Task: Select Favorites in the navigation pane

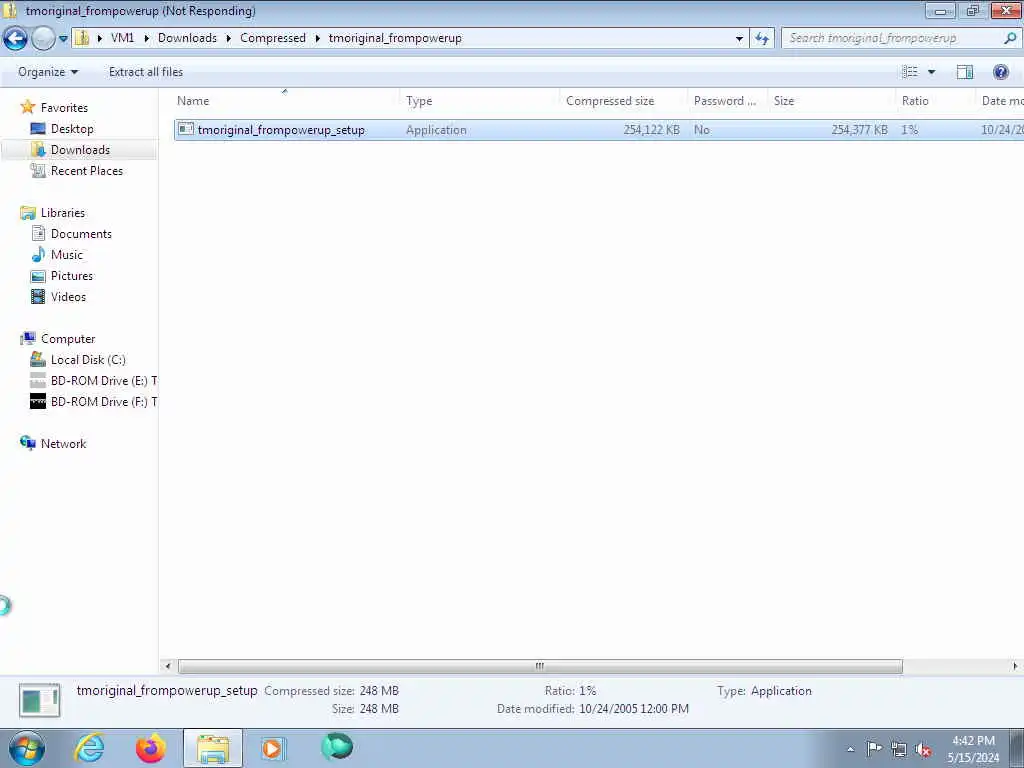Action: (64, 108)
